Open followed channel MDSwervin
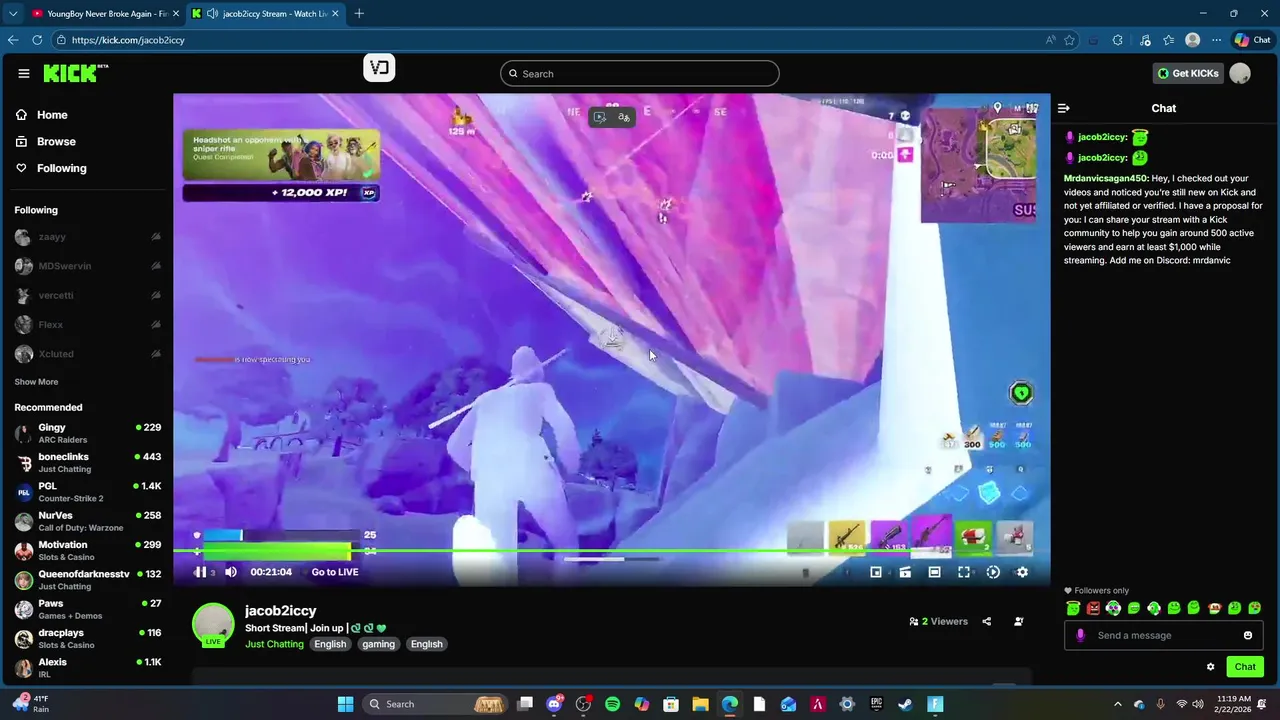1280x720 pixels. [88, 266]
